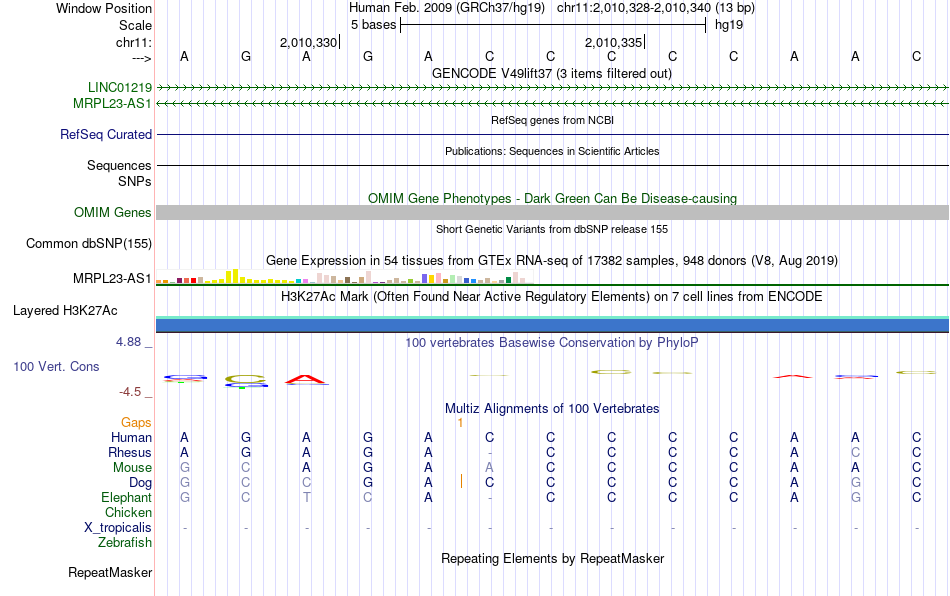Screen dimensions: 950x596
Task: Click the GTEx Gene Expression track title
Action: 552,260
